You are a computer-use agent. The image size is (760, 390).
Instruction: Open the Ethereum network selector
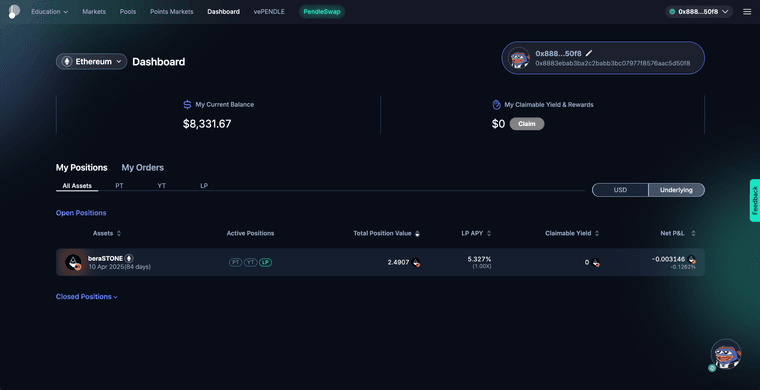coord(92,62)
